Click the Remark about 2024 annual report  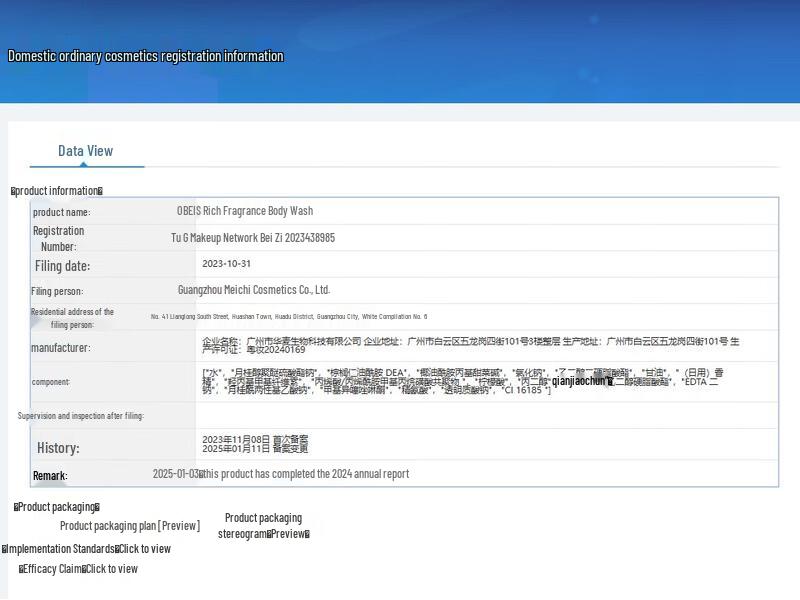(x=281, y=474)
